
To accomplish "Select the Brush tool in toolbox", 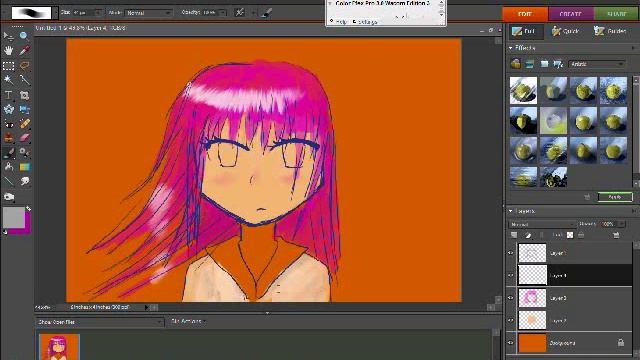I will point(8,153).
